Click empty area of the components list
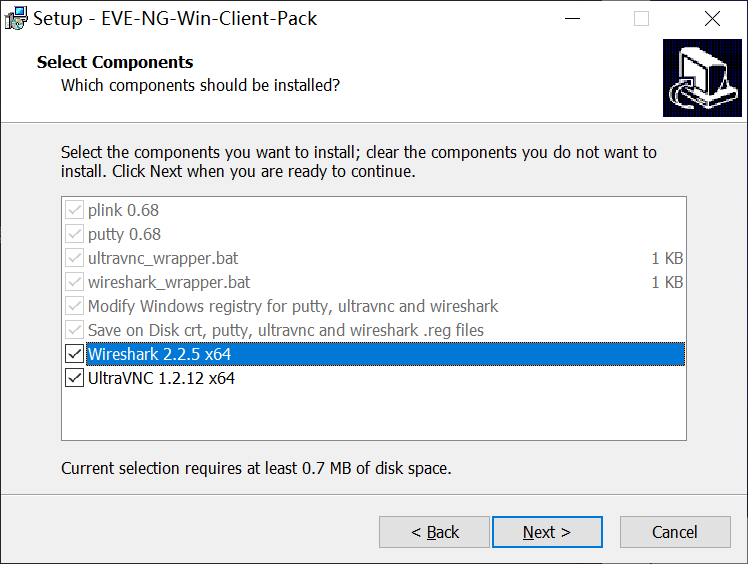748x564 pixels. tap(370, 415)
